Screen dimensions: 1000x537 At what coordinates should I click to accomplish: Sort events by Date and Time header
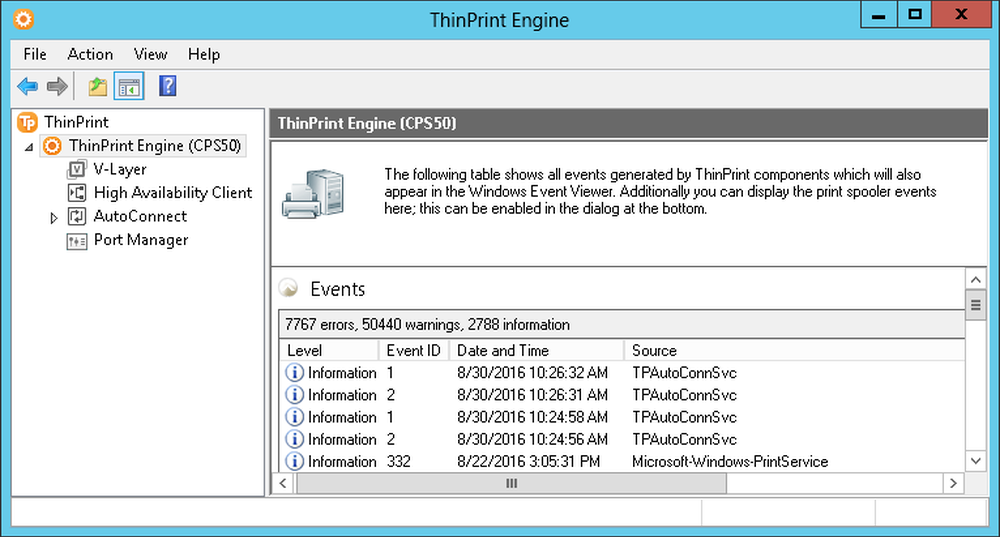[502, 351]
